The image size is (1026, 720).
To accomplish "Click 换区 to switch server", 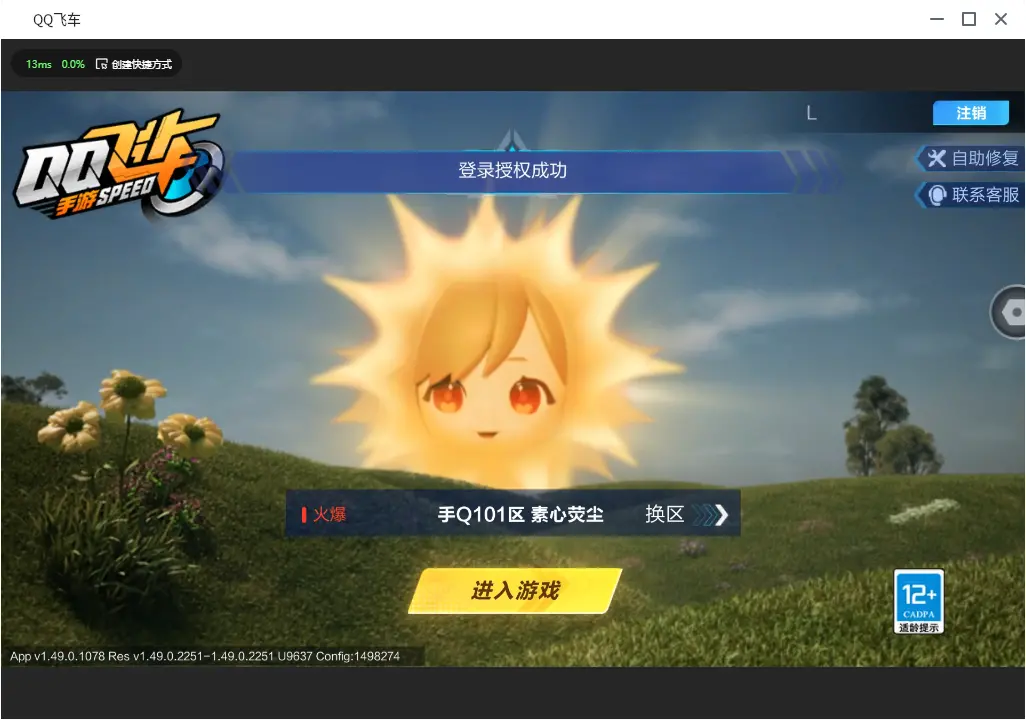I will pyautogui.click(x=664, y=514).
